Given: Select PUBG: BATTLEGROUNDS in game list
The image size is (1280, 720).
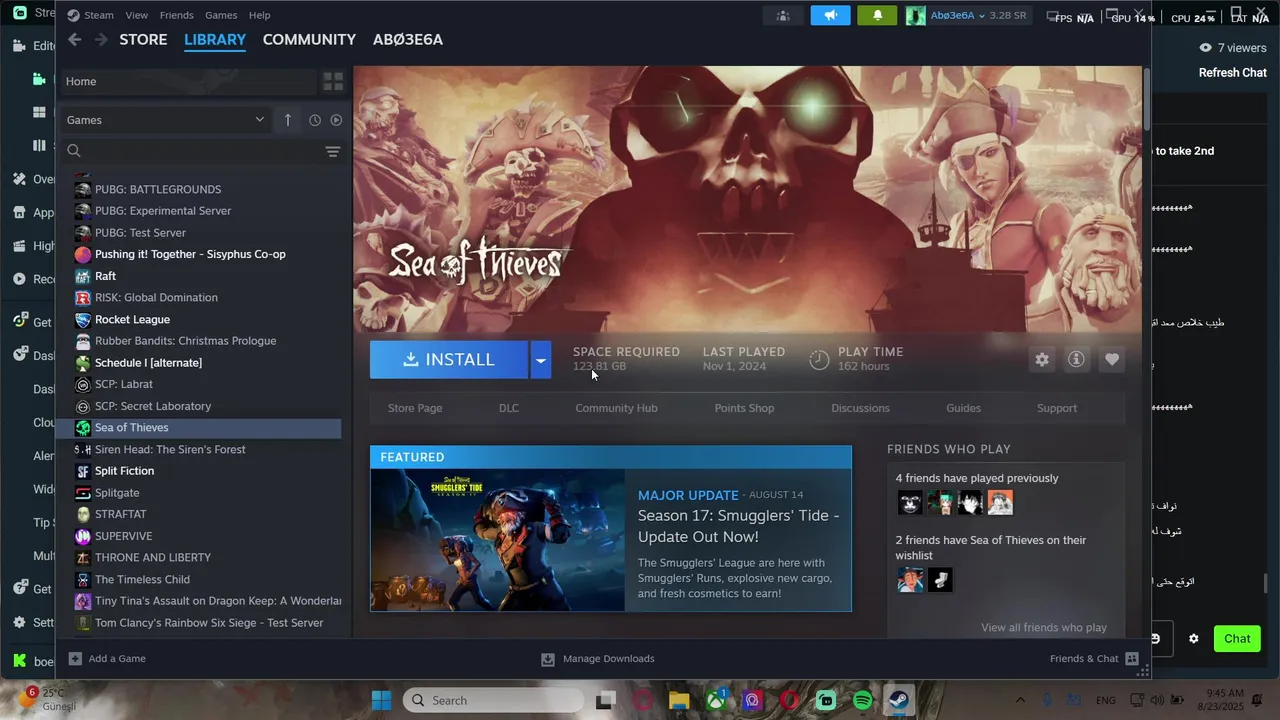Looking at the screenshot, I should point(158,190).
